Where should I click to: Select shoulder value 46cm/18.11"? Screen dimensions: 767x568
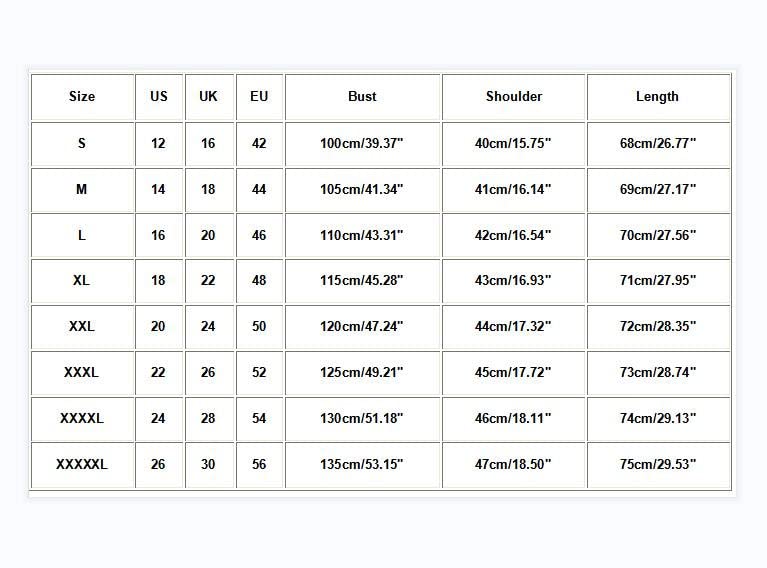(514, 419)
